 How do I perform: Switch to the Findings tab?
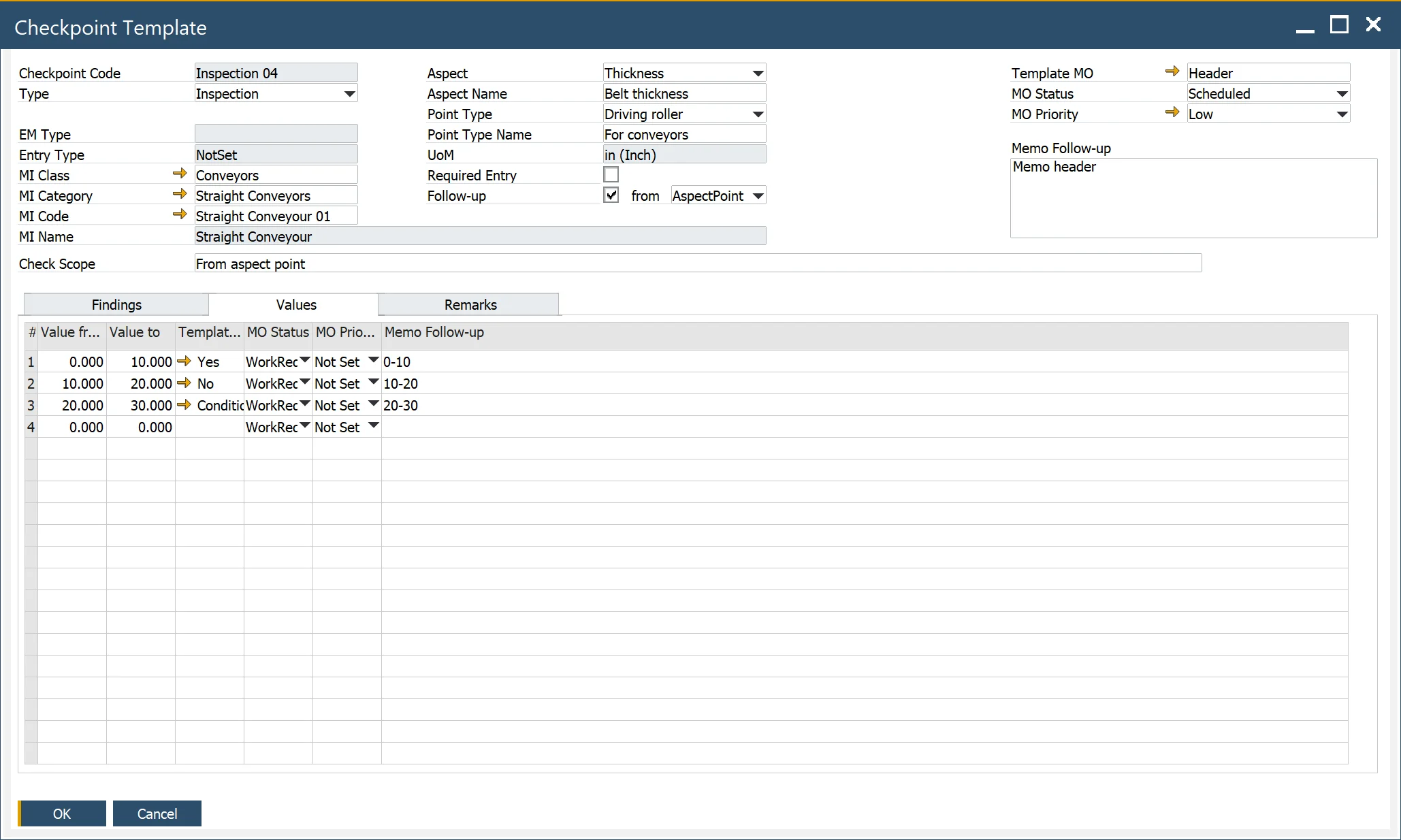[116, 304]
